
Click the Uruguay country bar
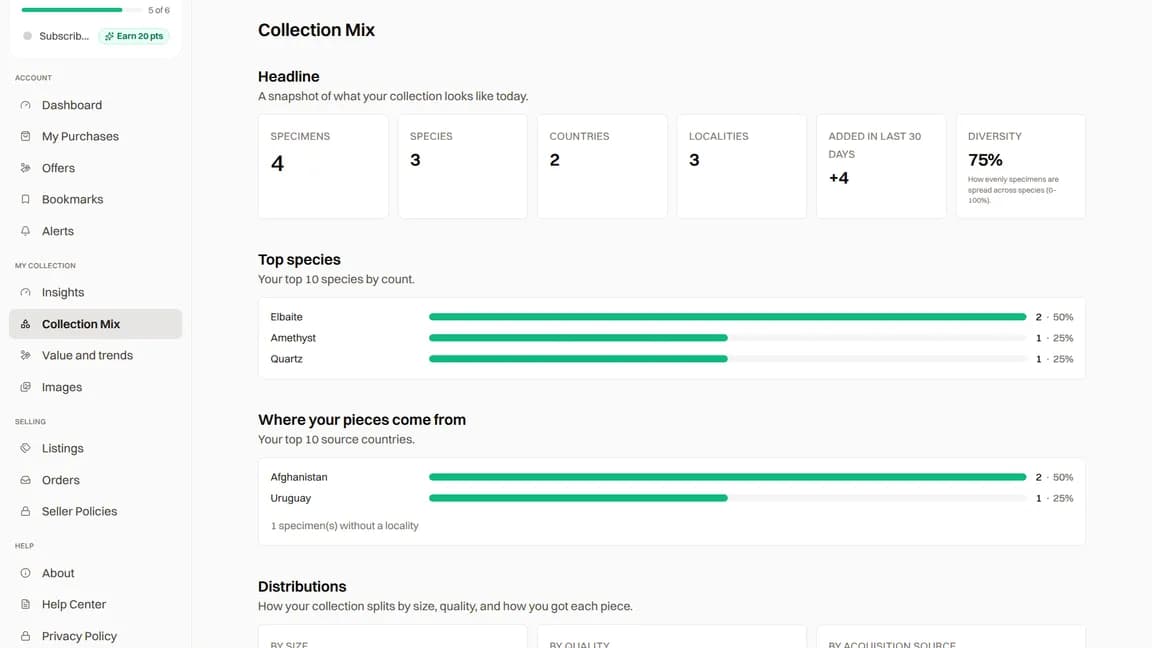click(727, 498)
